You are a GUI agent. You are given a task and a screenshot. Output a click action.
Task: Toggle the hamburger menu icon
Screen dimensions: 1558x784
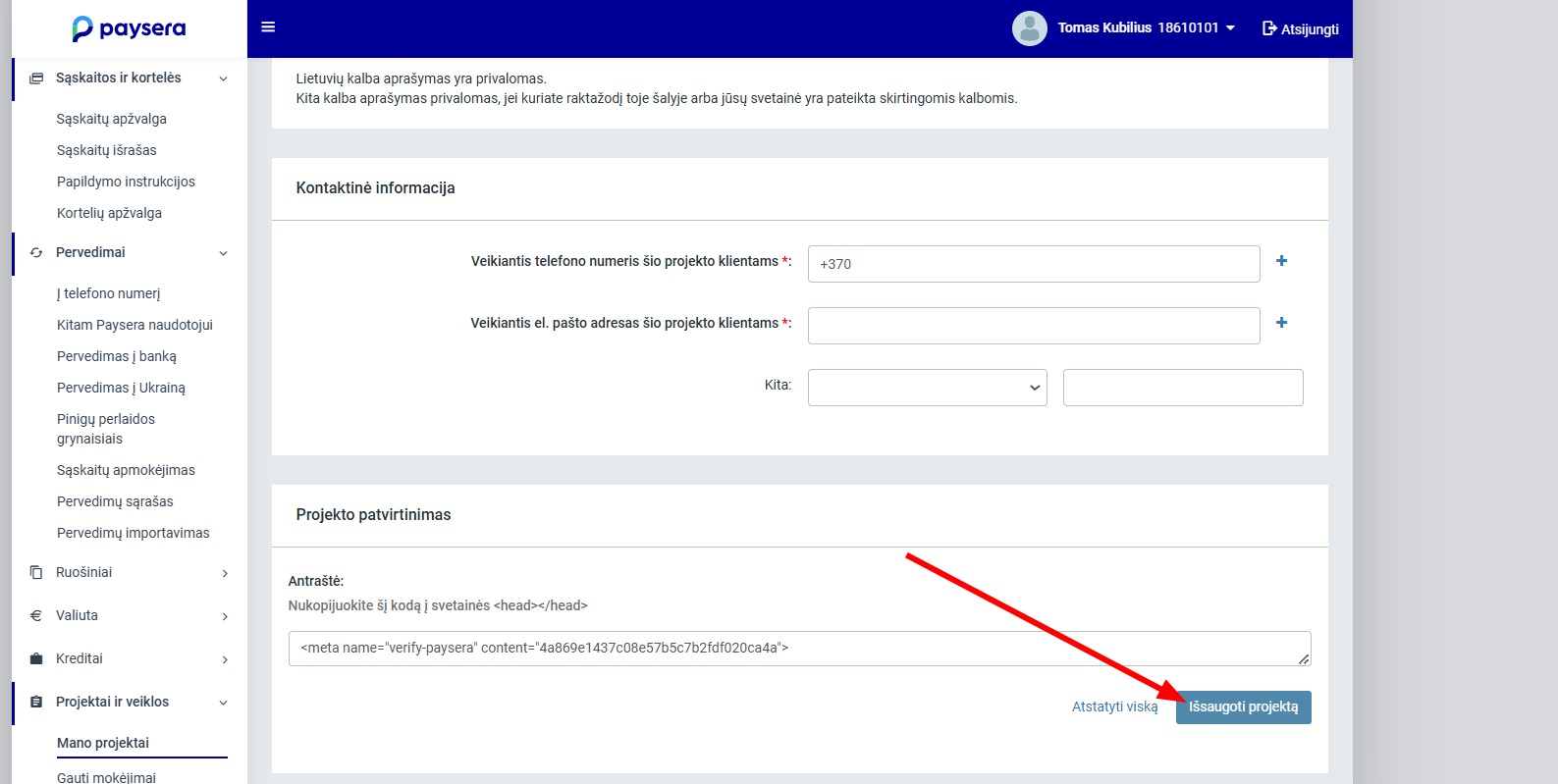pos(268,27)
